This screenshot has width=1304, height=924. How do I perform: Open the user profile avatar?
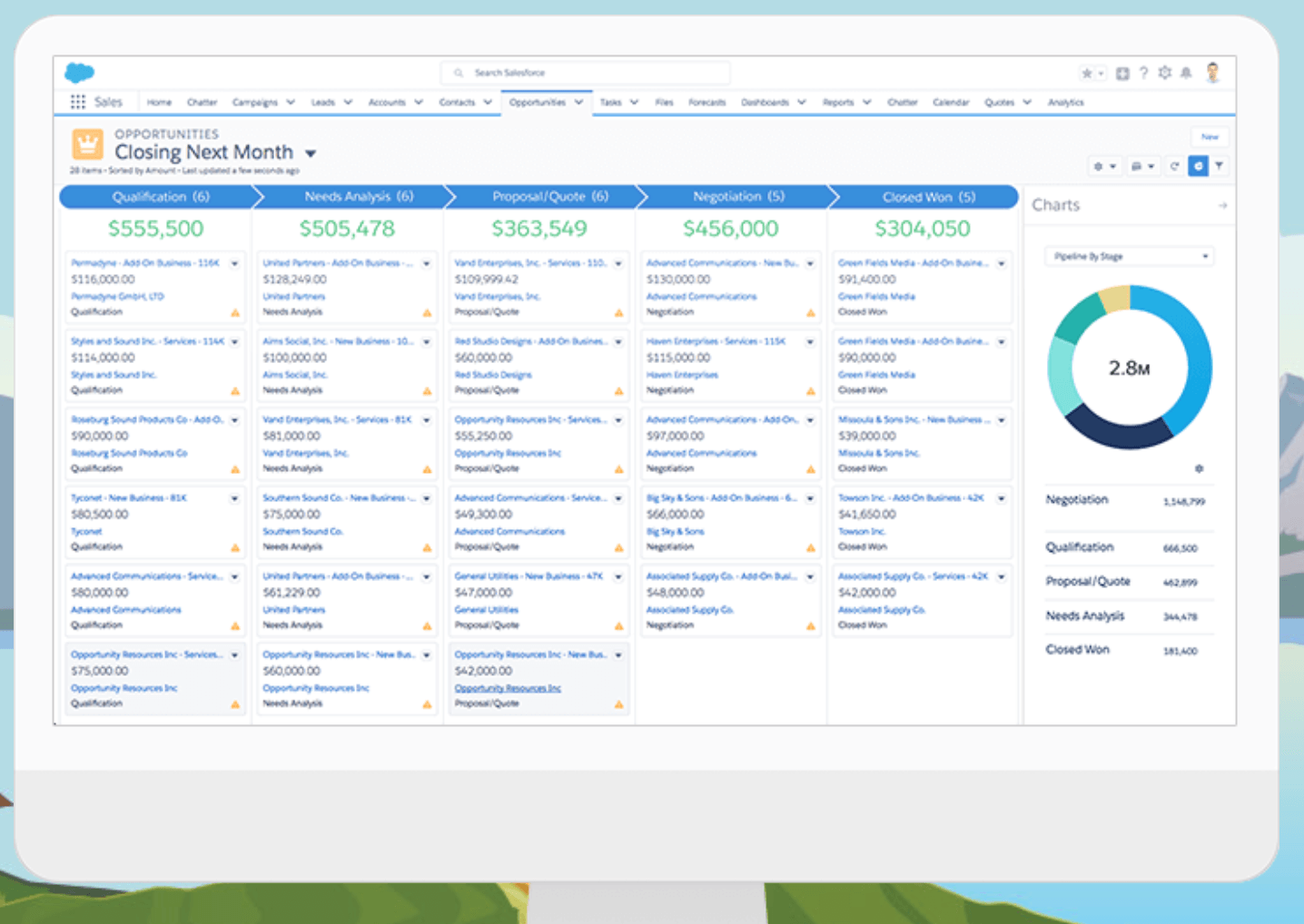[1213, 73]
